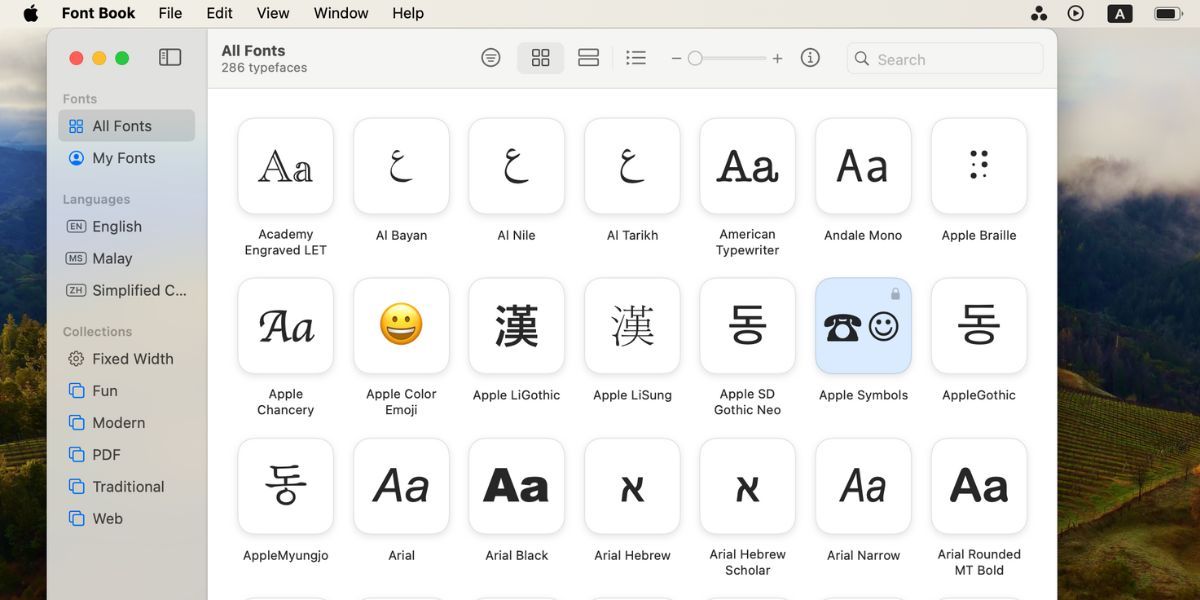Screen dimensions: 1200x600
Task: Open the Window menu
Action: tap(340, 13)
